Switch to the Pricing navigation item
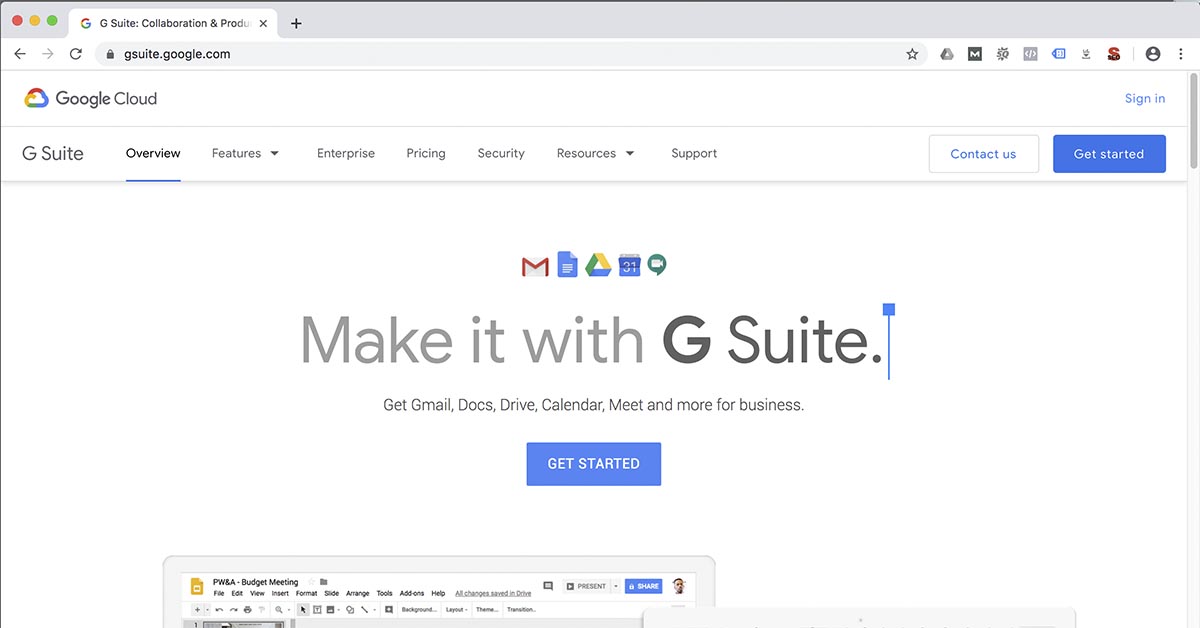 (x=425, y=153)
